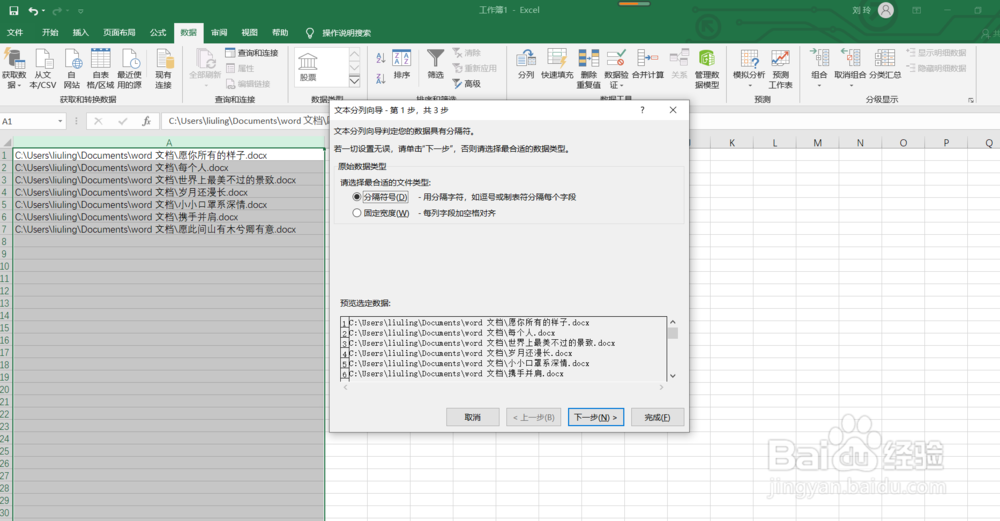The width and height of the screenshot is (1000, 521).
Task: Click Cancel (取消) in the wizard
Action: (473, 417)
